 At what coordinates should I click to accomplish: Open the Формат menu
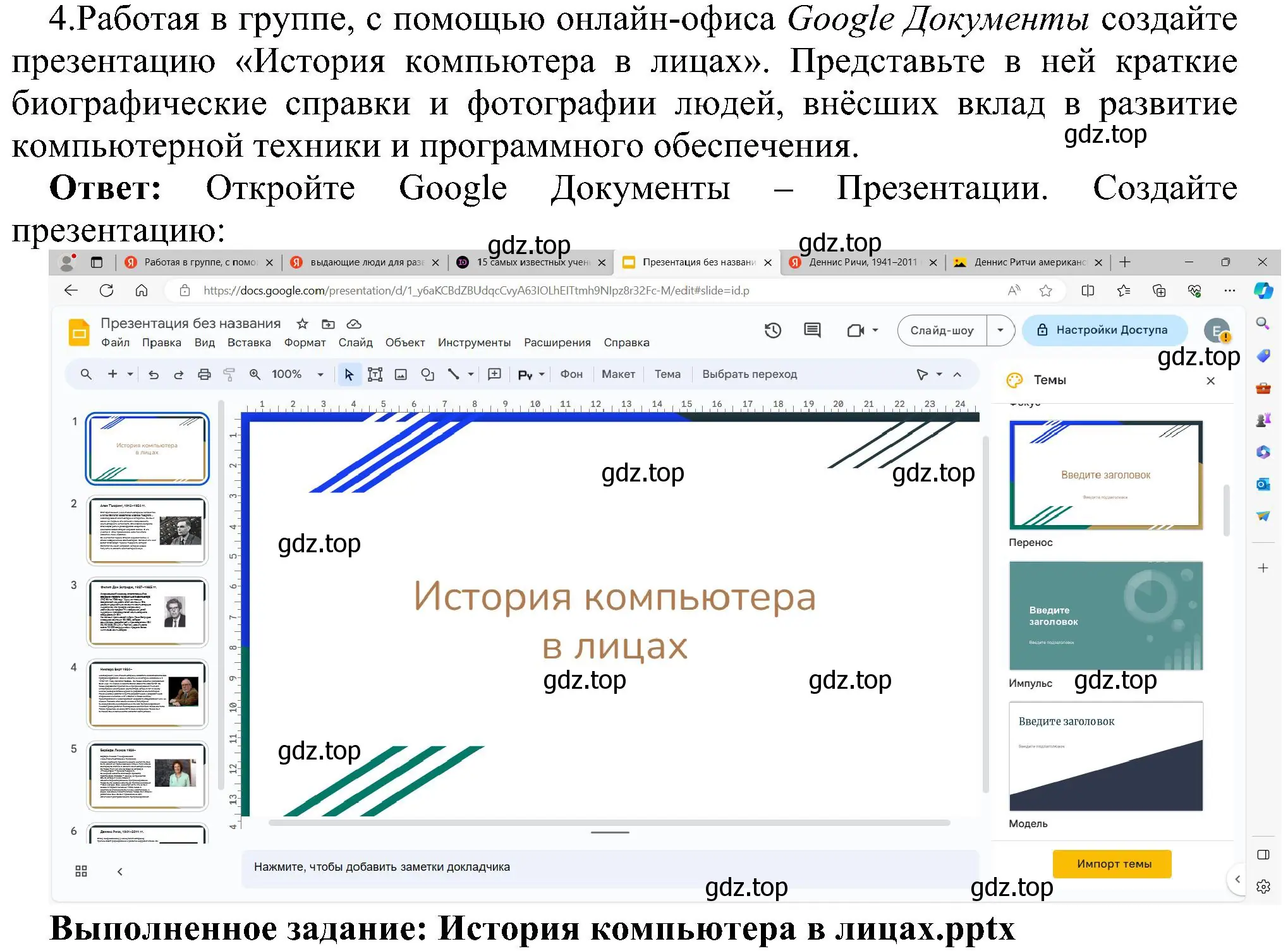click(x=305, y=342)
